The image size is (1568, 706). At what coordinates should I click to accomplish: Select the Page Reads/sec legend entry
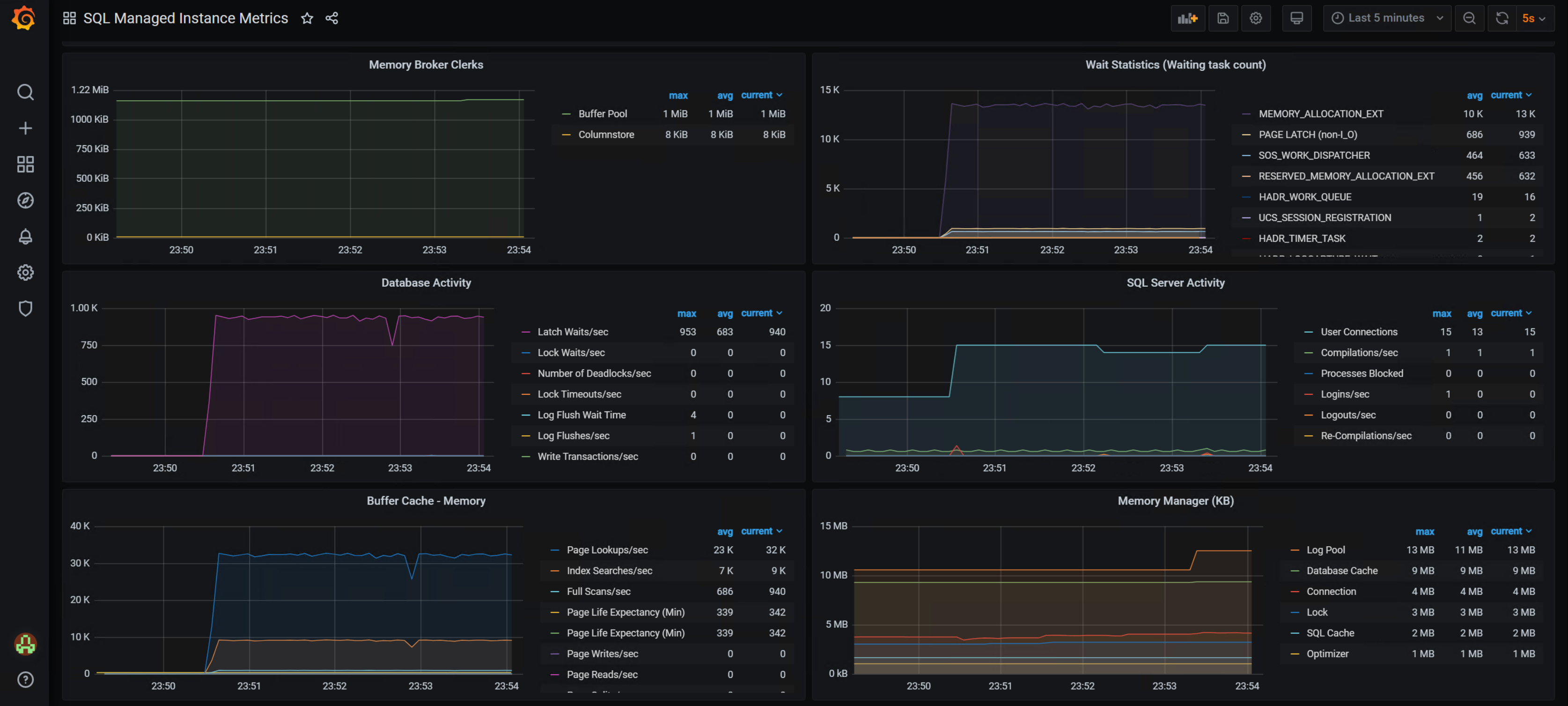pos(602,674)
